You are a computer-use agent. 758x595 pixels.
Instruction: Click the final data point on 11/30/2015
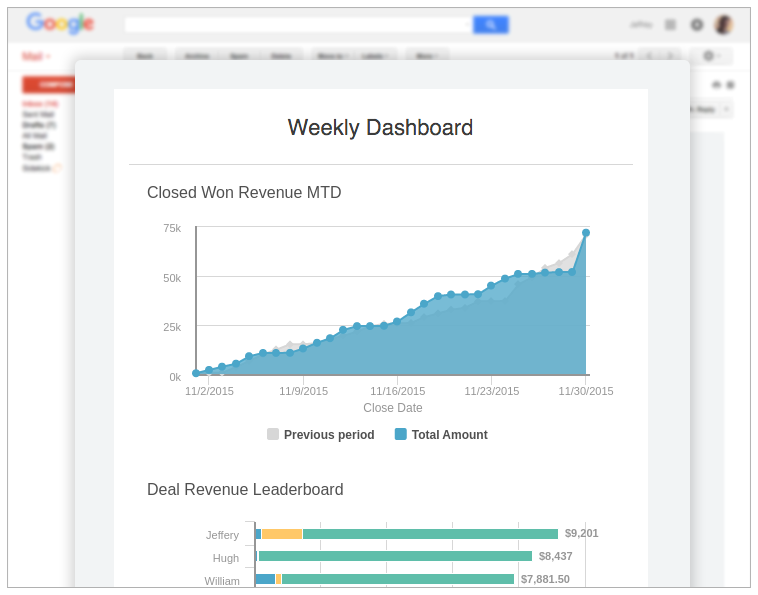(586, 233)
